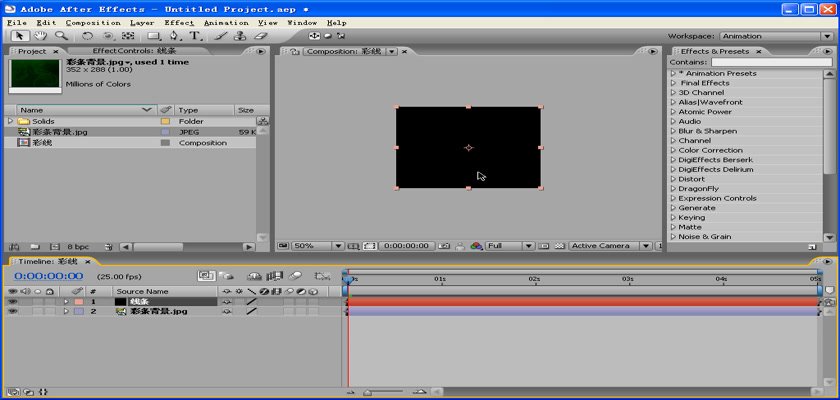Select the Rotation tool

click(87, 36)
